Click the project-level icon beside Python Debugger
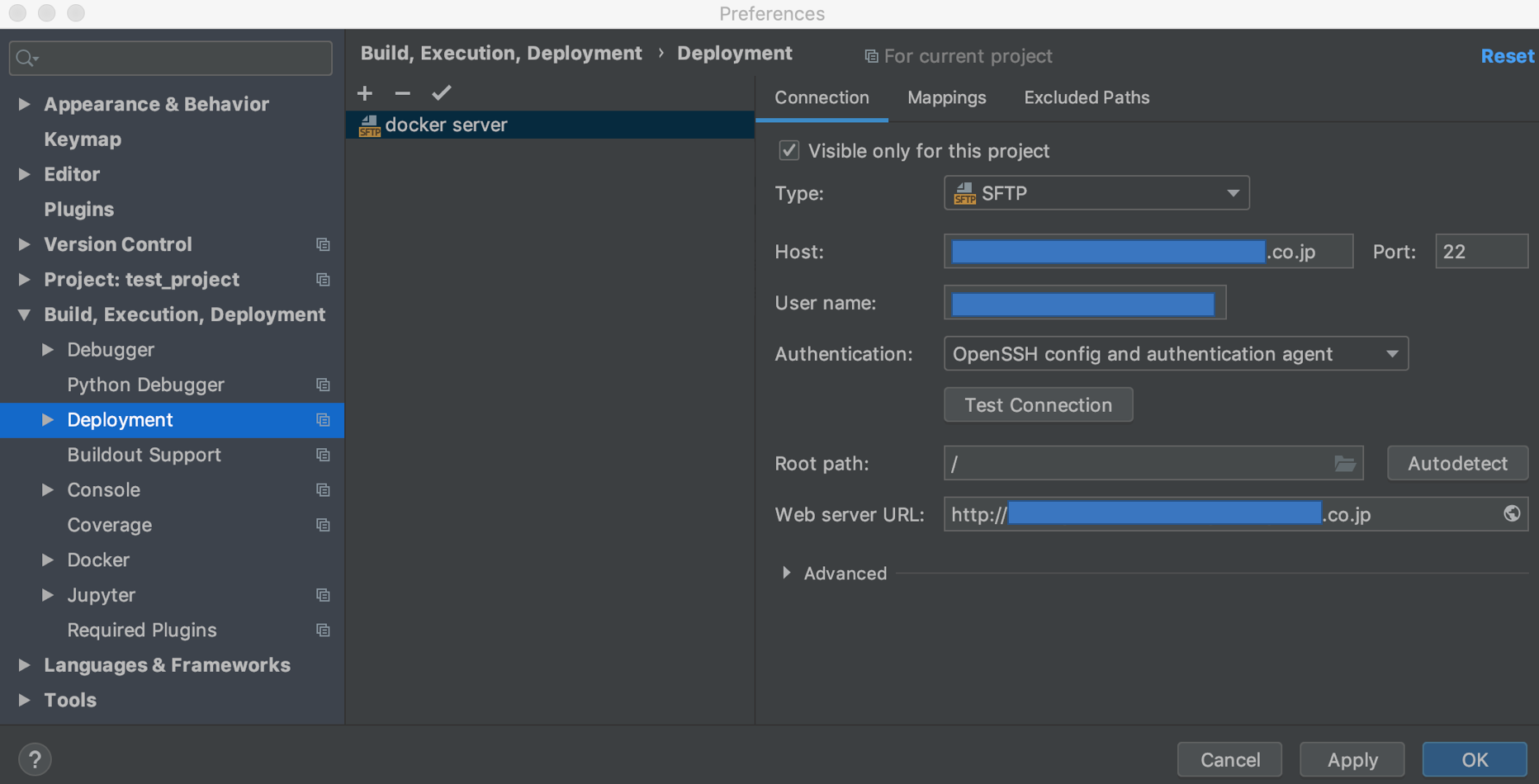The width and height of the screenshot is (1539, 784). (323, 385)
